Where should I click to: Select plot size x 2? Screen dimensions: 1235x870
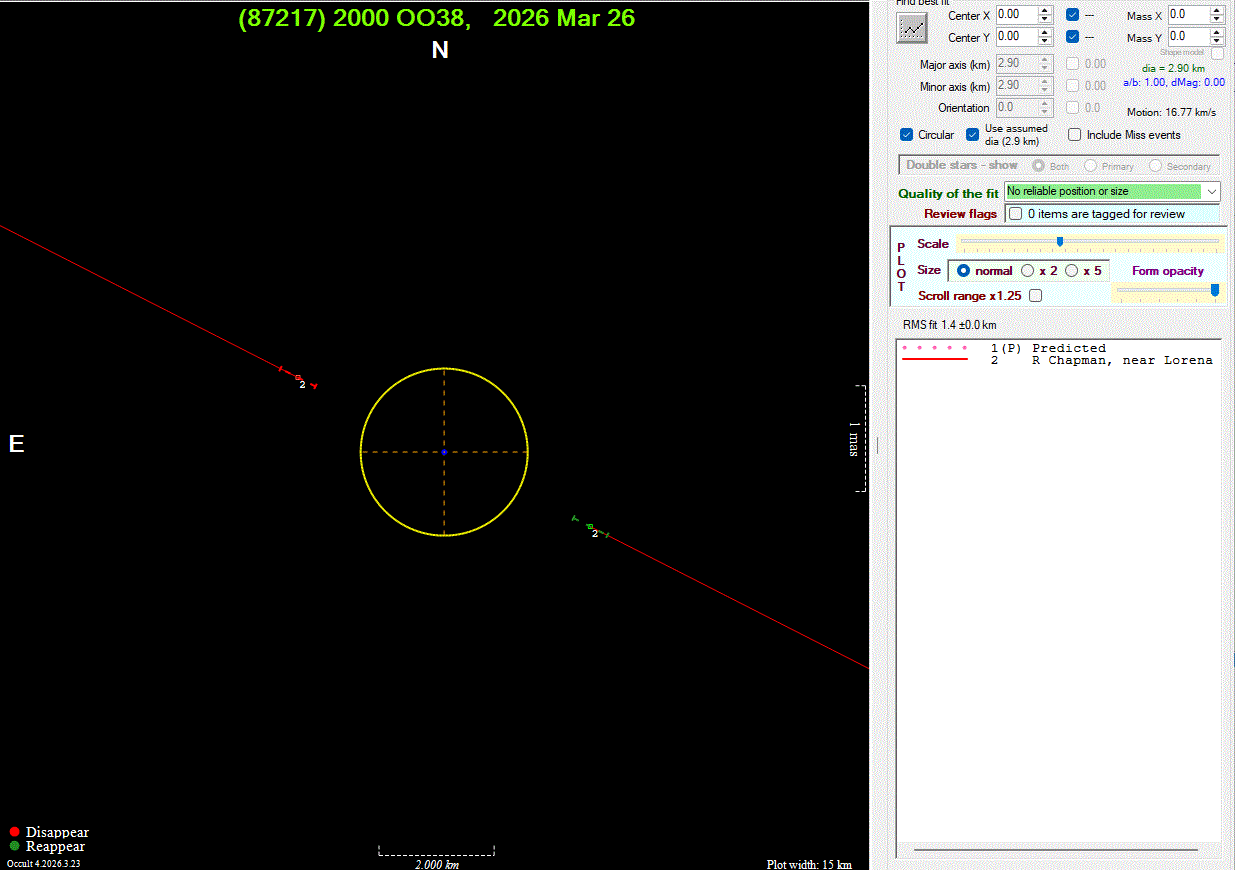1027,271
